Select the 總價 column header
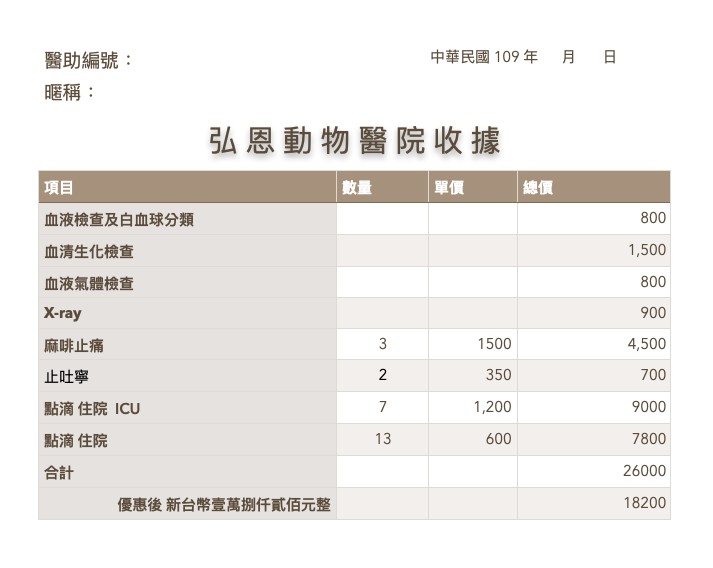The width and height of the screenshot is (713, 568). [x=594, y=187]
